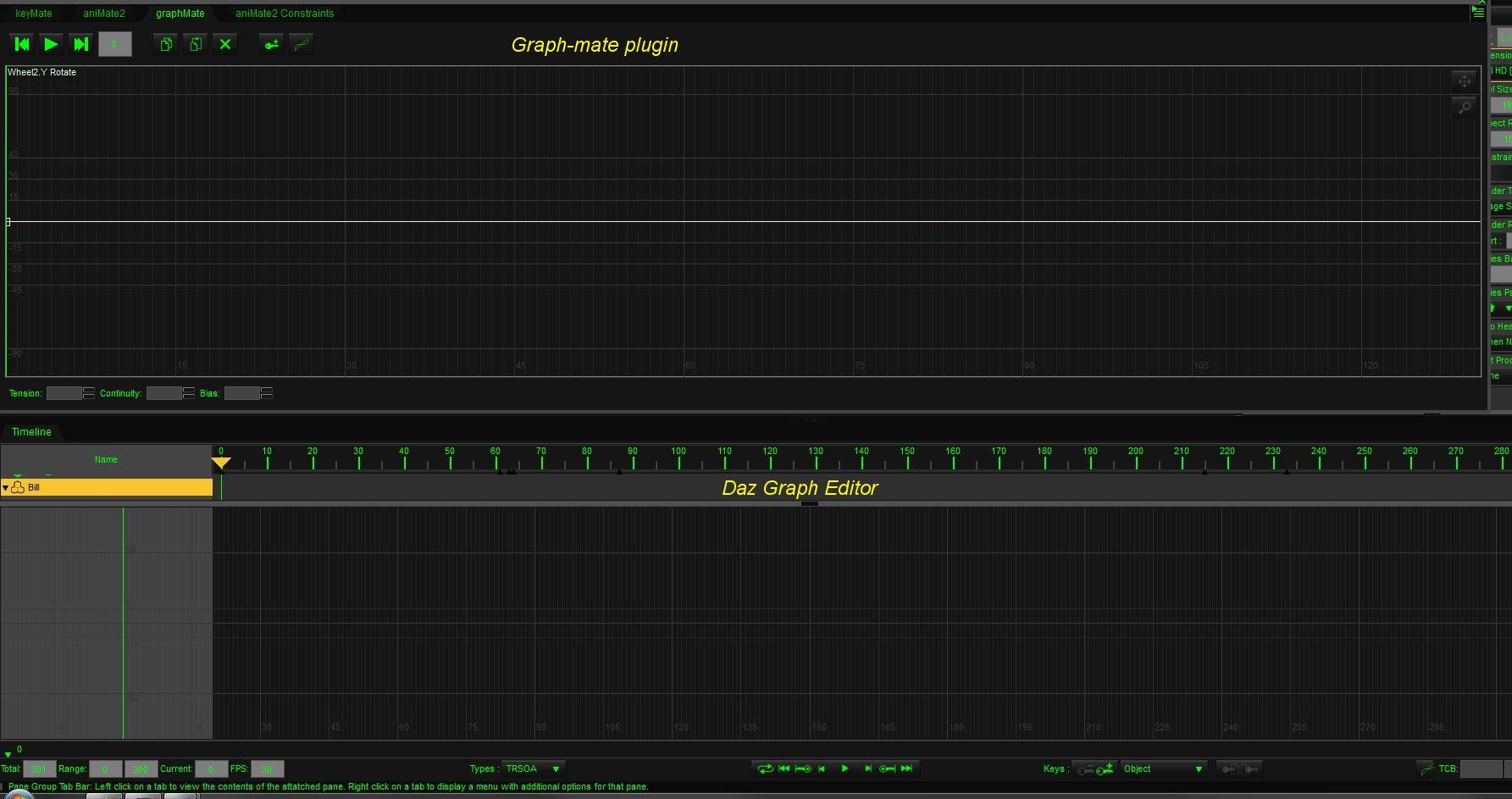
Task: Switch to the aniMate2 tab
Action: pyautogui.click(x=104, y=14)
